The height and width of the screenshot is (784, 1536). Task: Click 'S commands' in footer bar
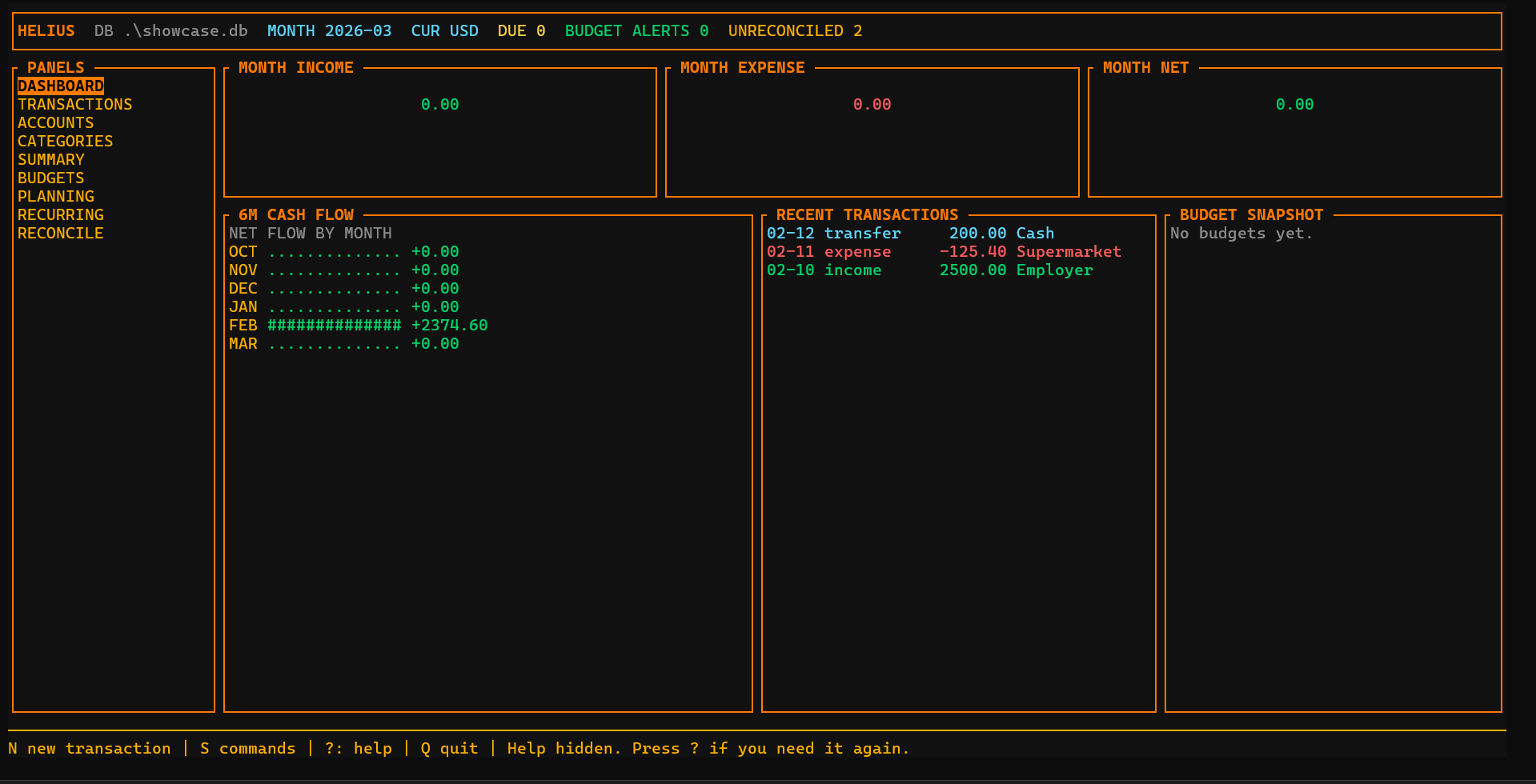click(247, 748)
